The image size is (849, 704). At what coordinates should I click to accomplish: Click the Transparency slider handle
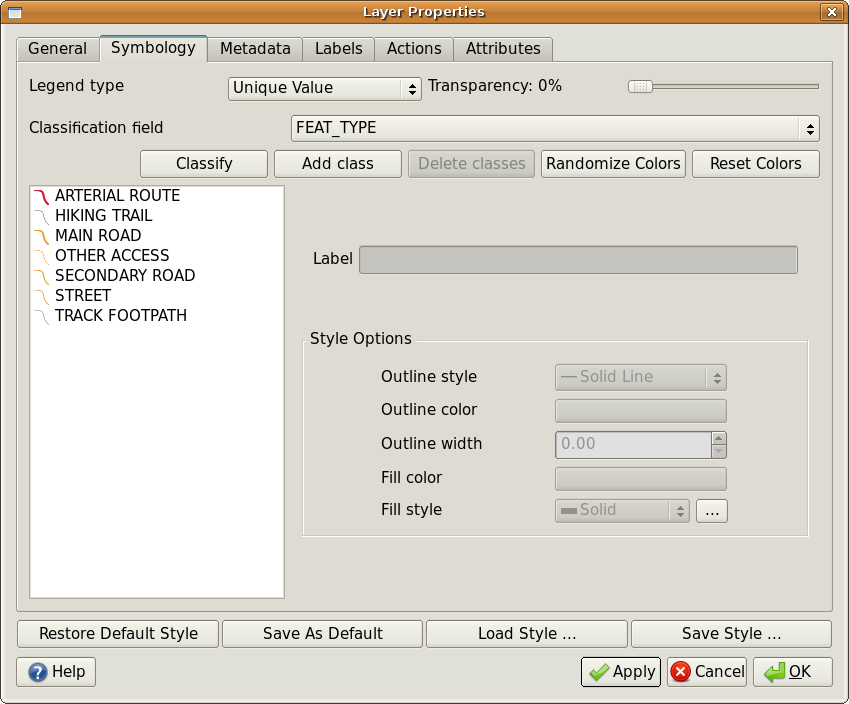(x=640, y=87)
